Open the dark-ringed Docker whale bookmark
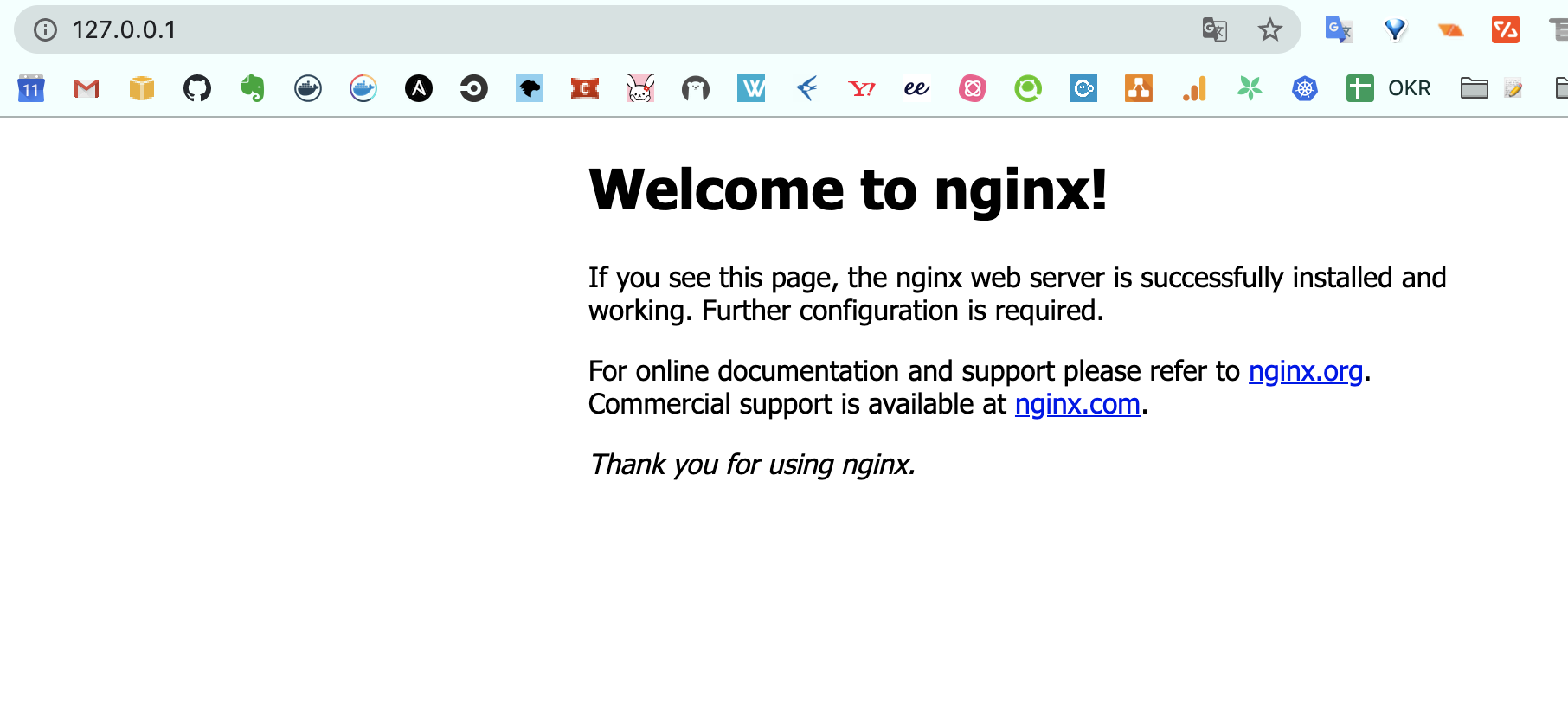The image size is (1568, 725). [308, 88]
